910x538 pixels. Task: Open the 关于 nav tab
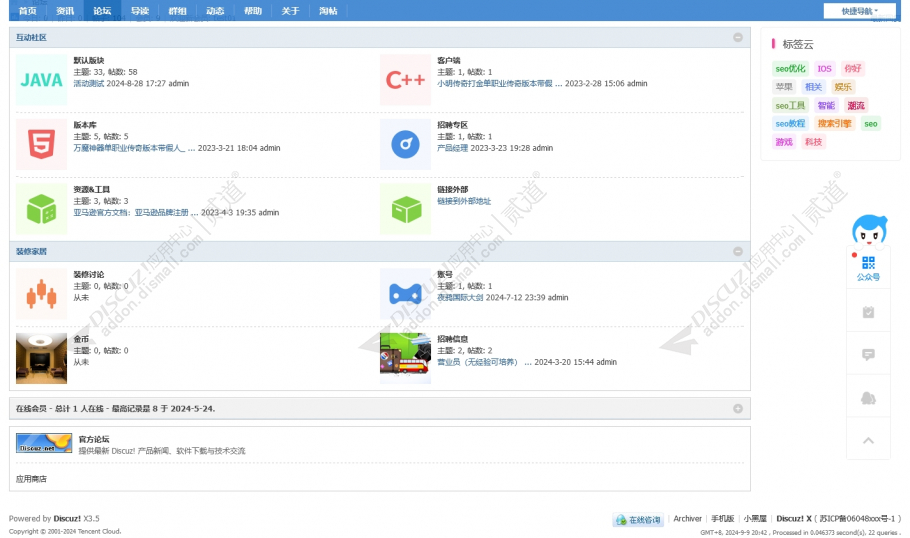(x=290, y=10)
